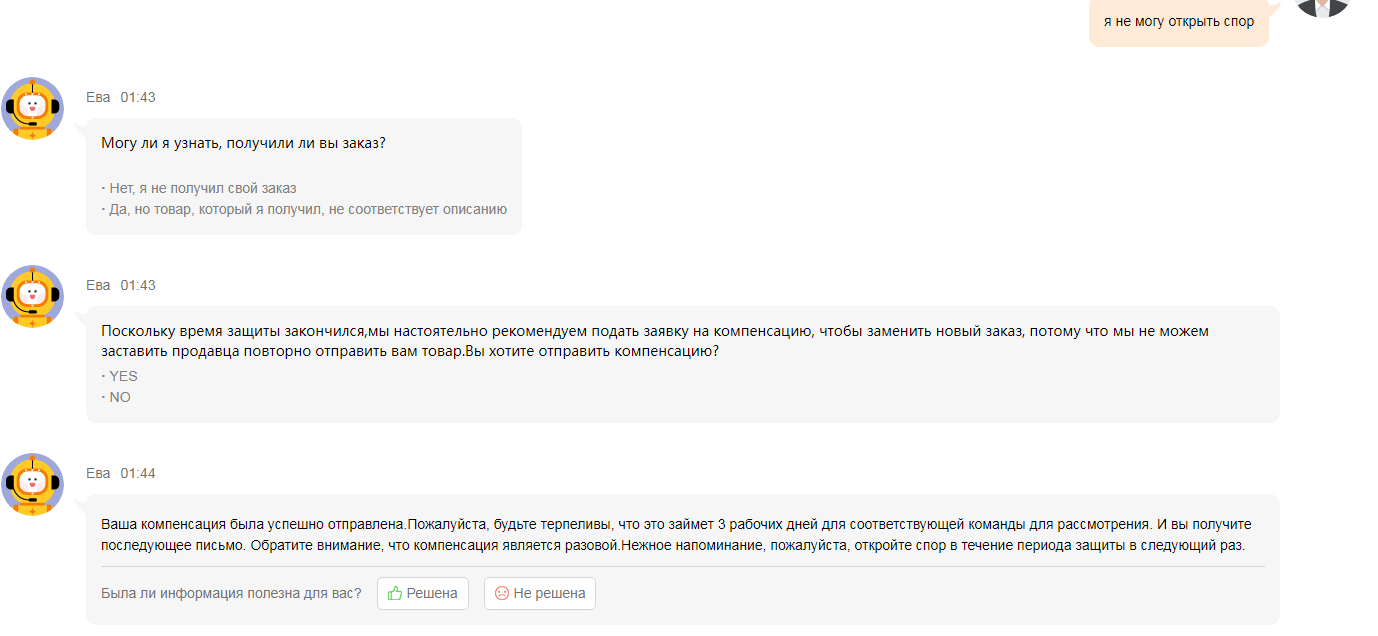Click Eva's avatar beside the order-received question
Viewport: 1378px width, 636px height.
(x=33, y=108)
